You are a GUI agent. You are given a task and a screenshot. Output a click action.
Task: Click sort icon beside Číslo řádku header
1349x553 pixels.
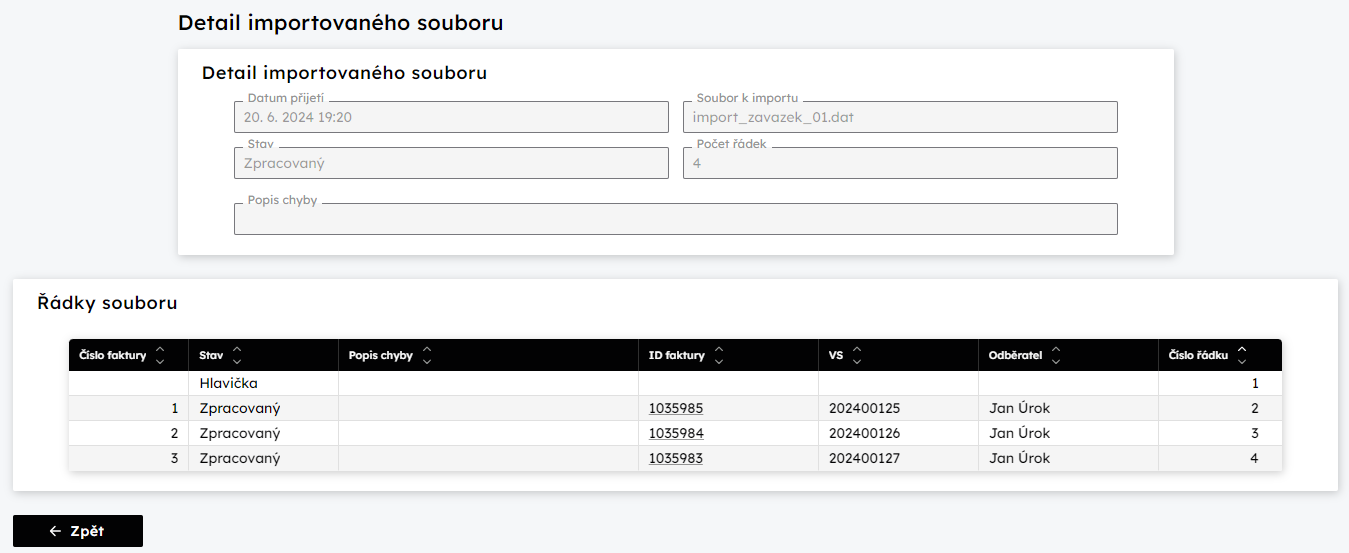click(1242, 355)
